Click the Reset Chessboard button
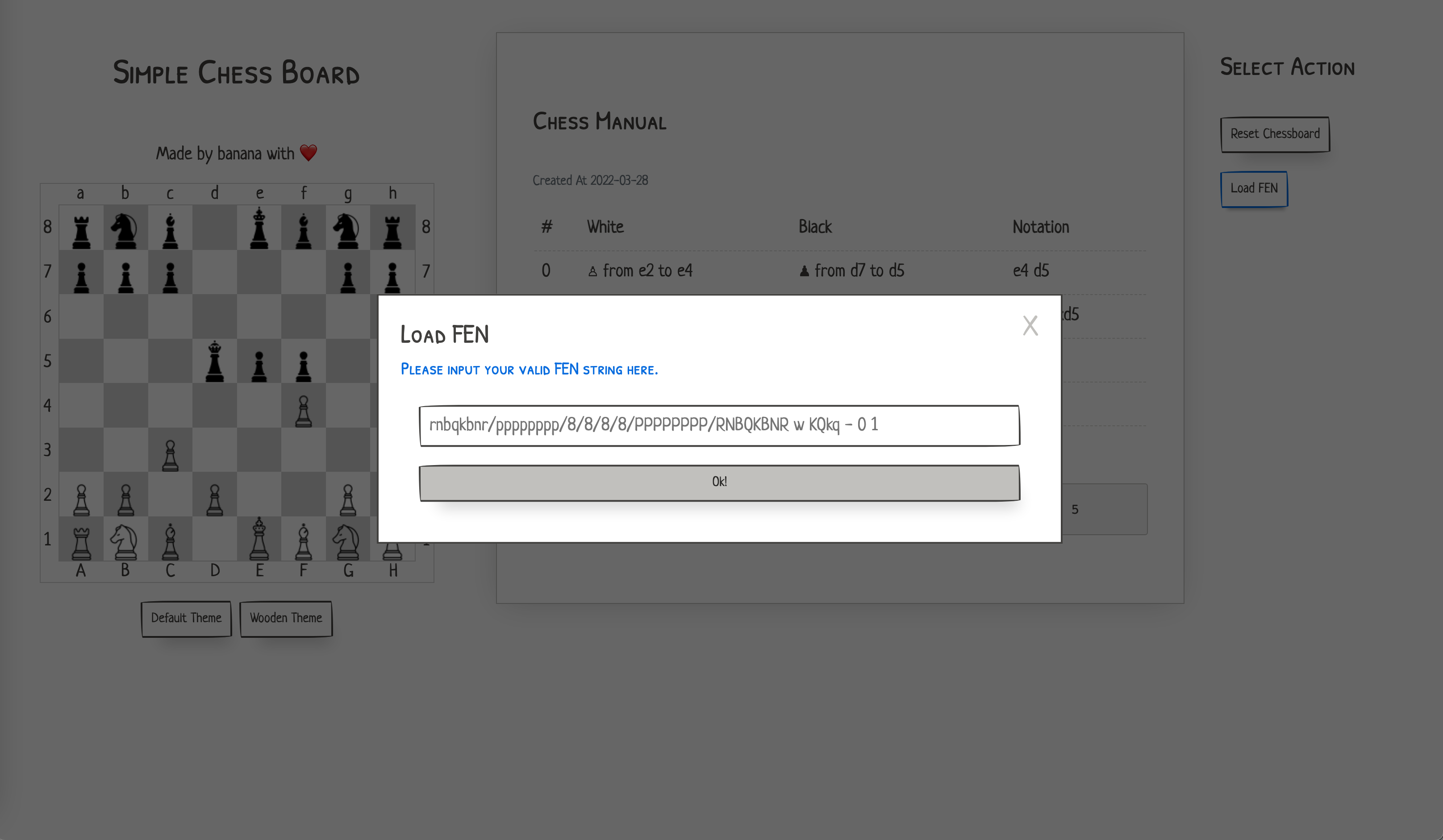1443x840 pixels. [x=1275, y=134]
